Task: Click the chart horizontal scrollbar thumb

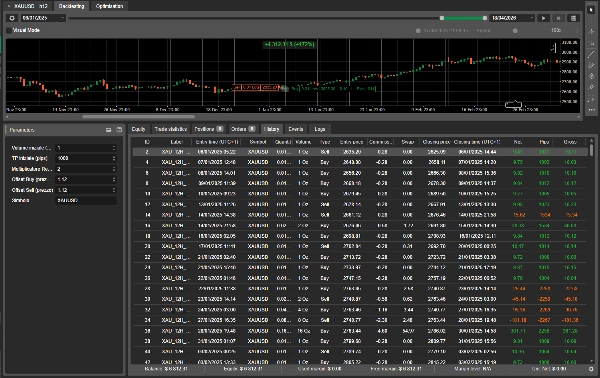Action: tap(139, 117)
